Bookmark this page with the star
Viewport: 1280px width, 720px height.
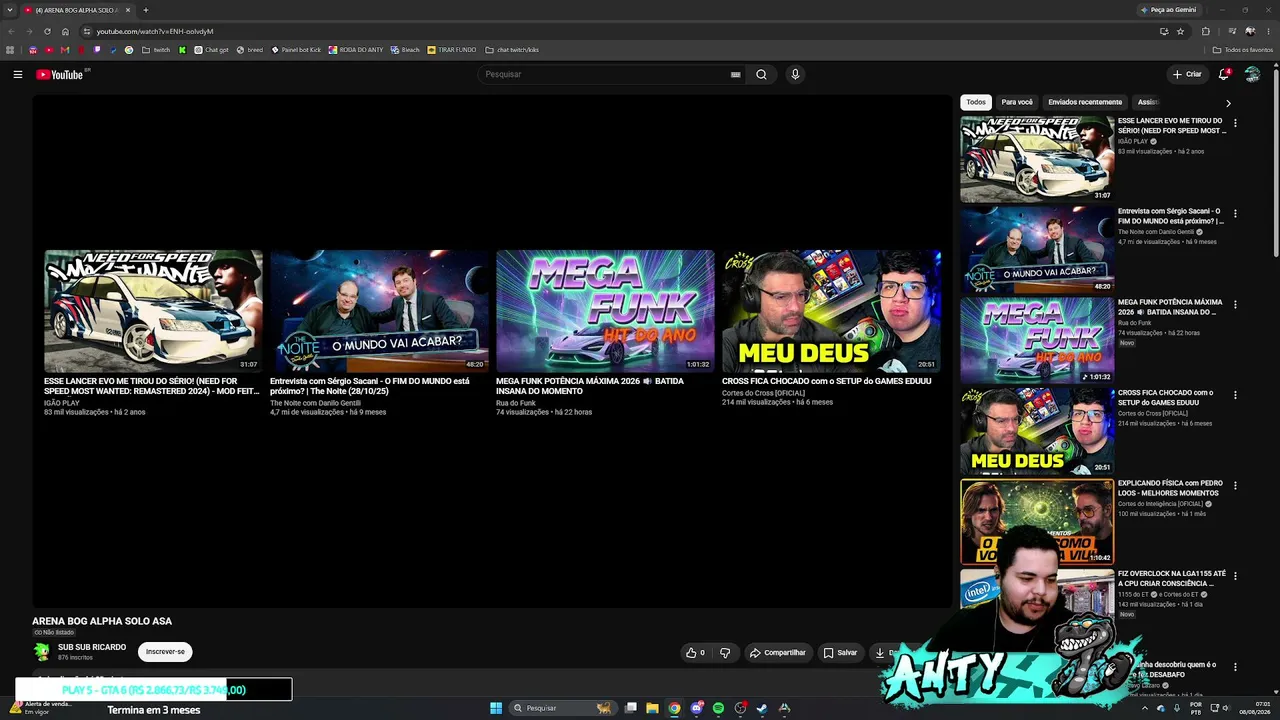tap(1180, 31)
